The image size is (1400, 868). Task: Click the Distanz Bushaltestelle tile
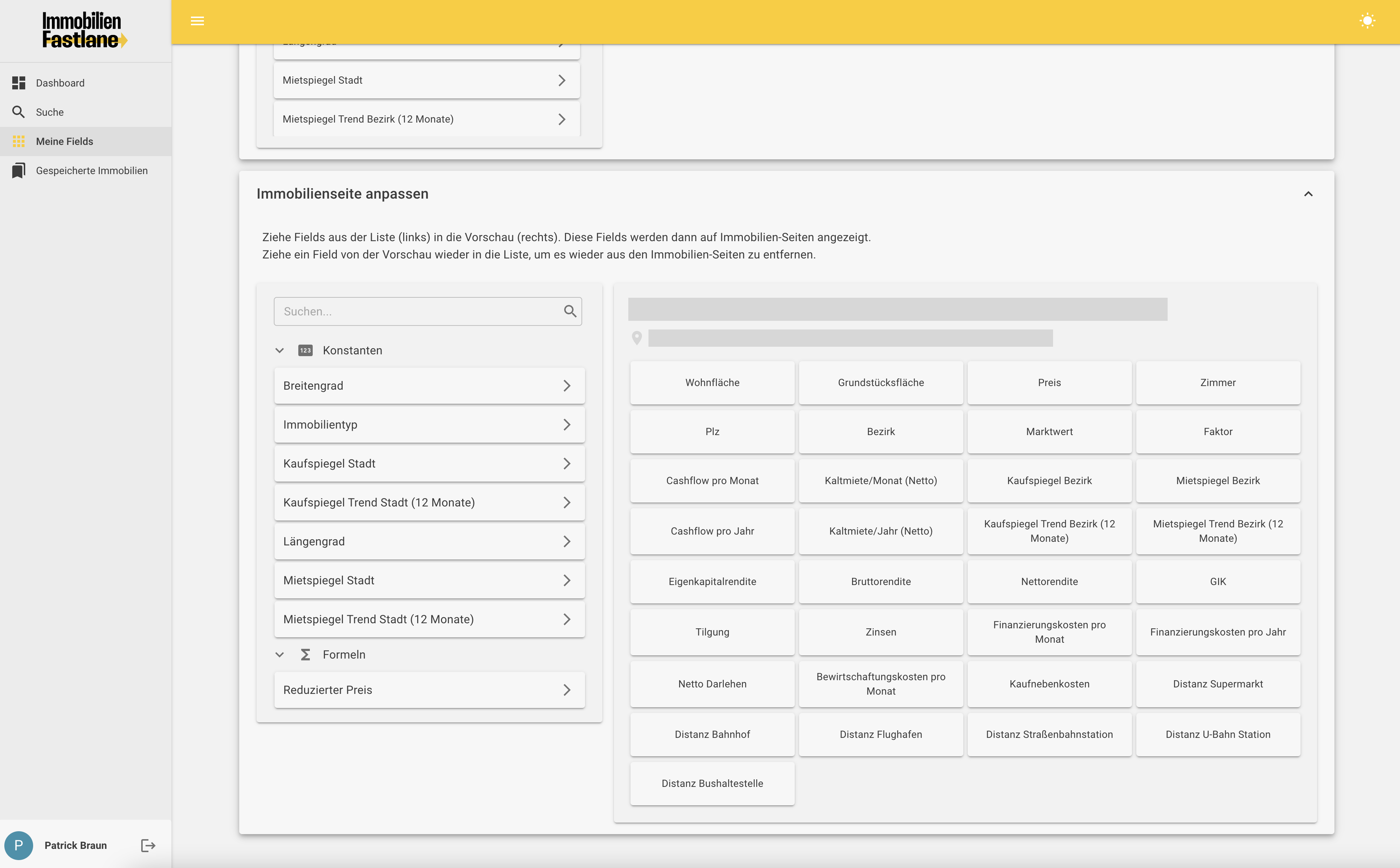pyautogui.click(x=712, y=783)
